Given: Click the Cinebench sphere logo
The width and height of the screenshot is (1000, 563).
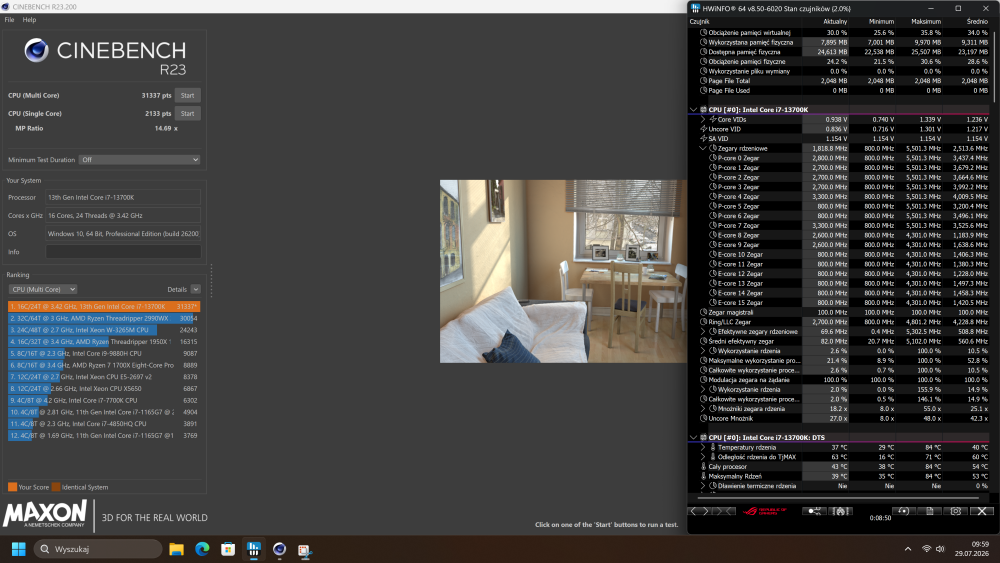Looking at the screenshot, I should point(36,50).
